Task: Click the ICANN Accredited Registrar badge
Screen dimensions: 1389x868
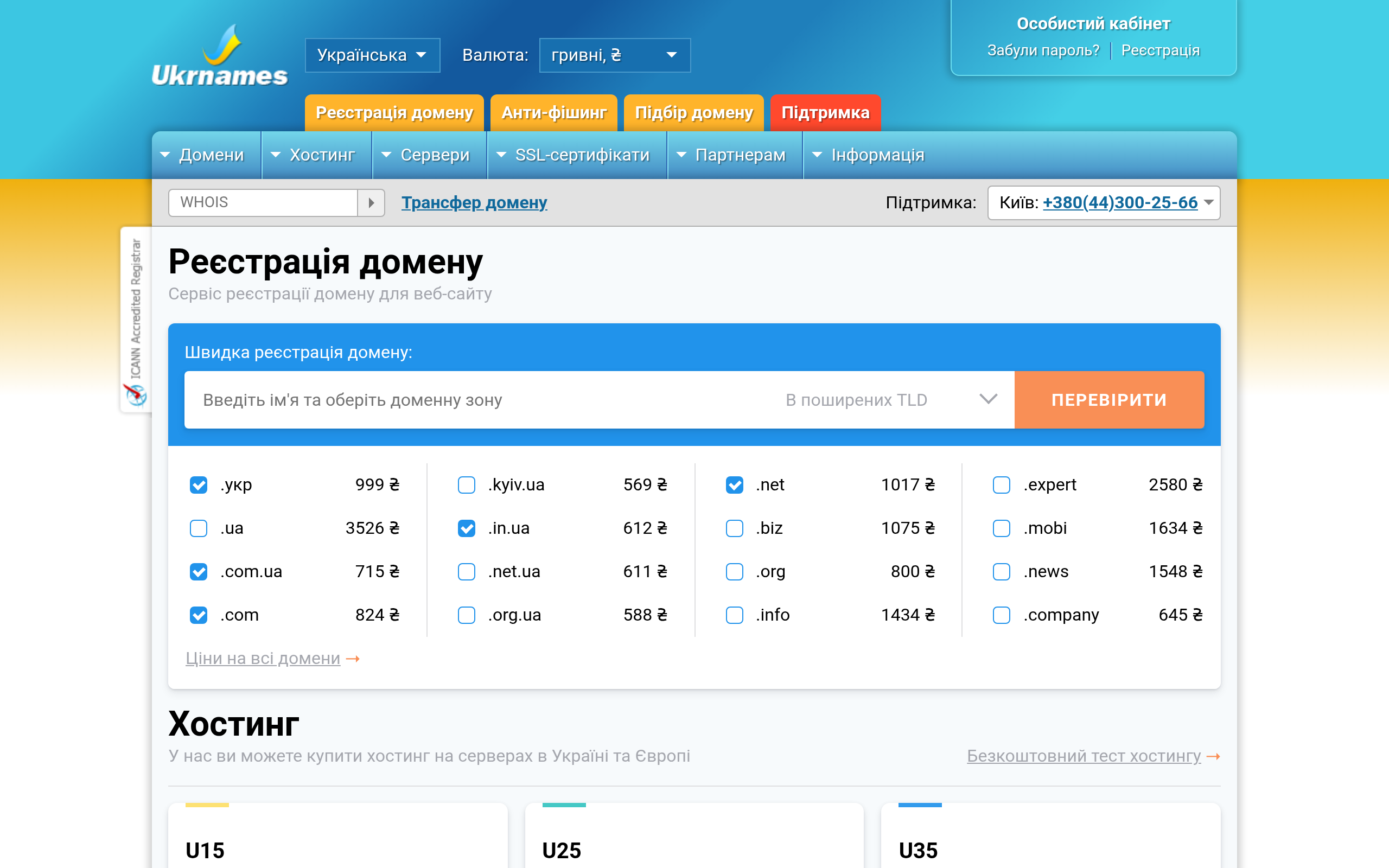Action: [x=136, y=320]
